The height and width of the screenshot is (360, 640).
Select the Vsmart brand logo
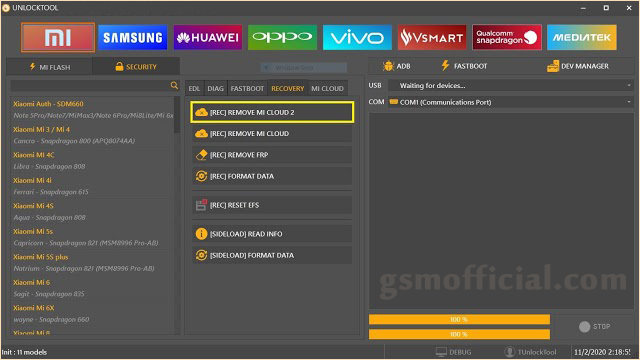[x=432, y=38]
